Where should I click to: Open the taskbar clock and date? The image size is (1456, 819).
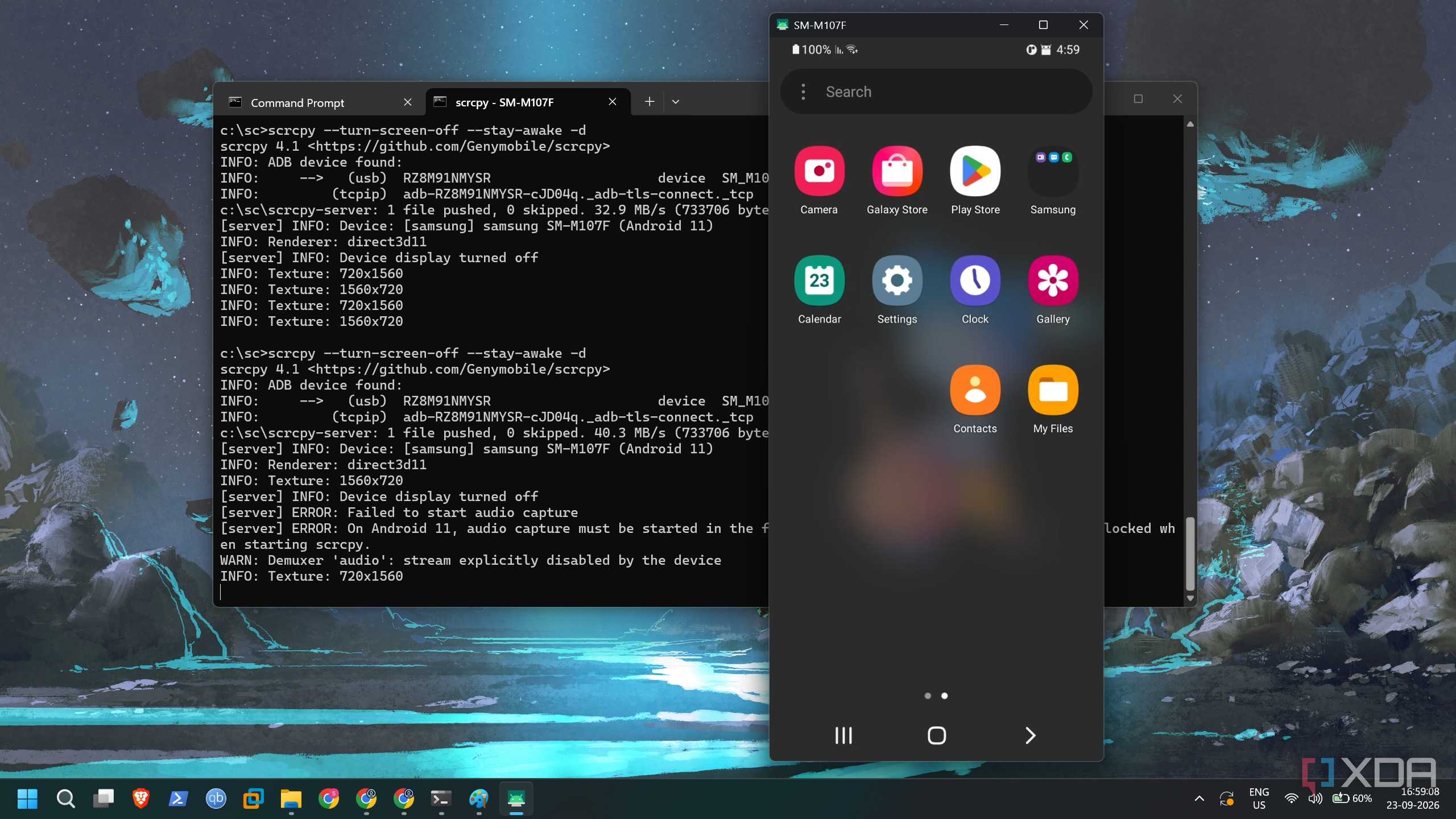(x=1413, y=799)
